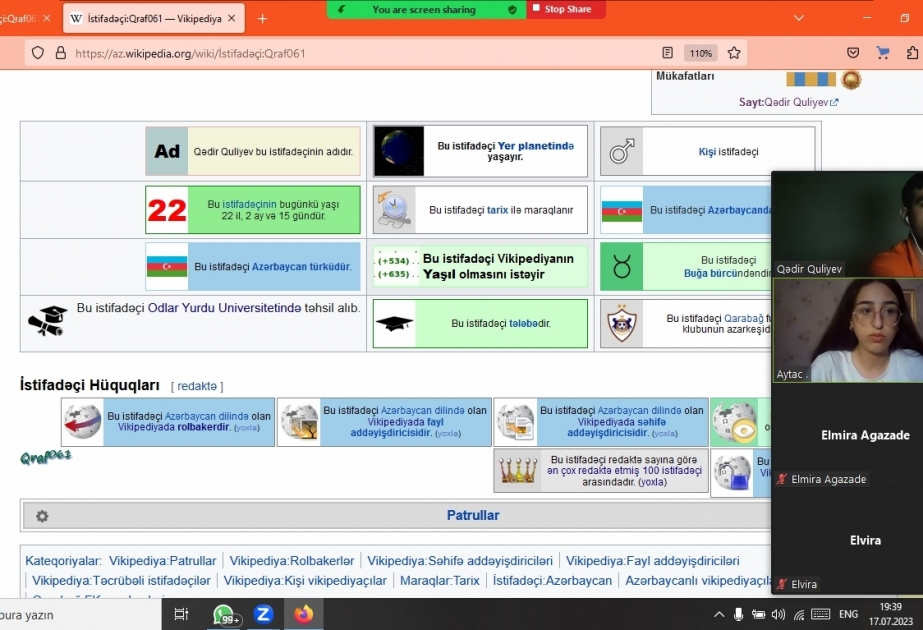Click the Earth planet image
The height and width of the screenshot is (630, 923).
[x=399, y=151]
